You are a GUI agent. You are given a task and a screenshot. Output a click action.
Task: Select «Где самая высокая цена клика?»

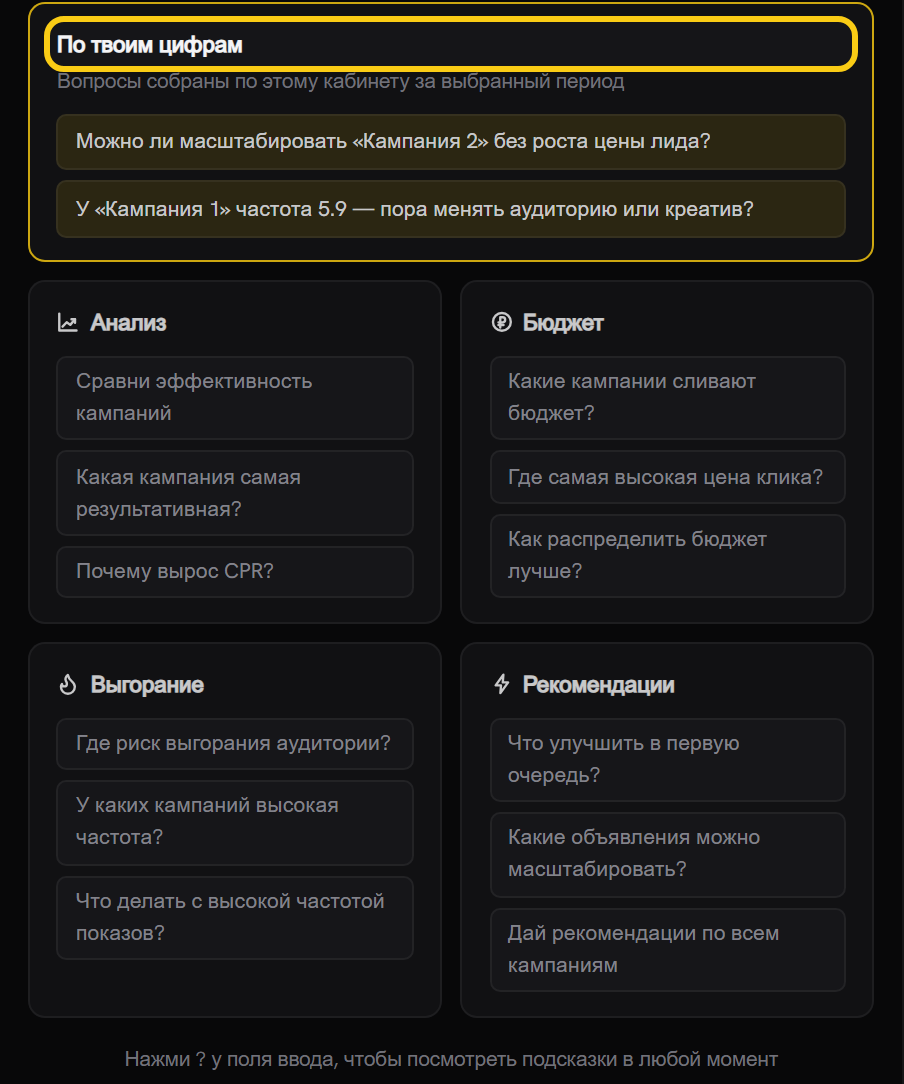[x=668, y=477]
